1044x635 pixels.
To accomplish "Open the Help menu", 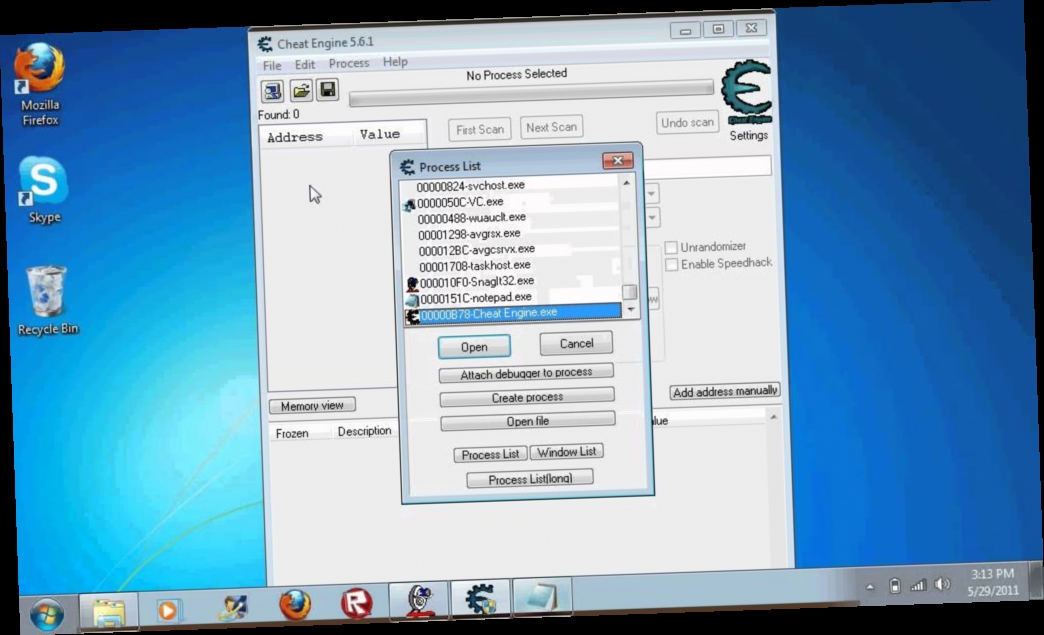I will 395,61.
